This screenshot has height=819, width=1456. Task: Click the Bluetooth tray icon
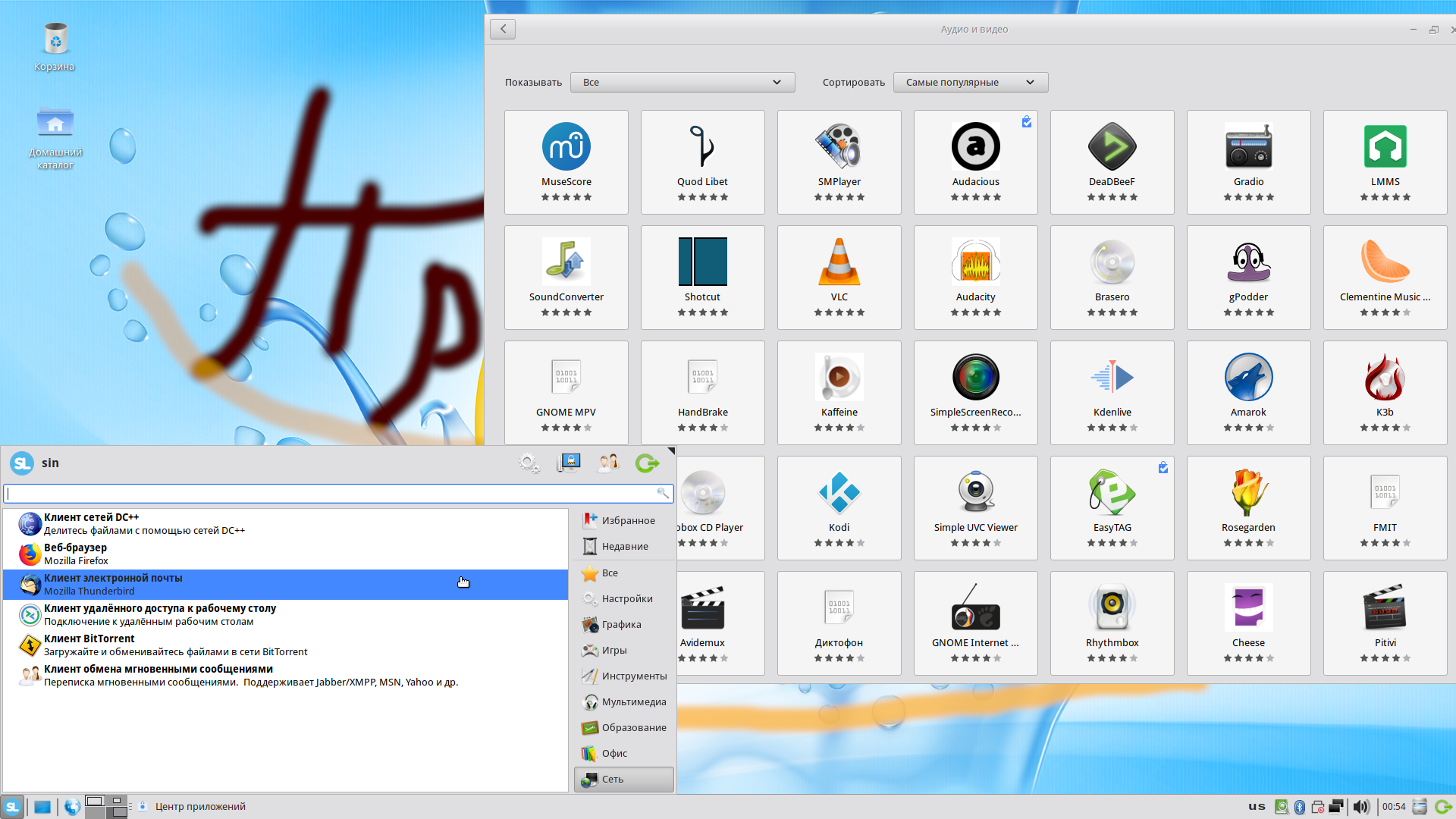[x=1299, y=806]
